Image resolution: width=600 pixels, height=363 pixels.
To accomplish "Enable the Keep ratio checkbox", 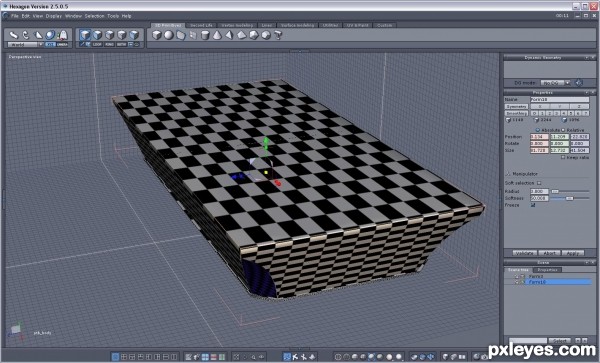I will (563, 157).
